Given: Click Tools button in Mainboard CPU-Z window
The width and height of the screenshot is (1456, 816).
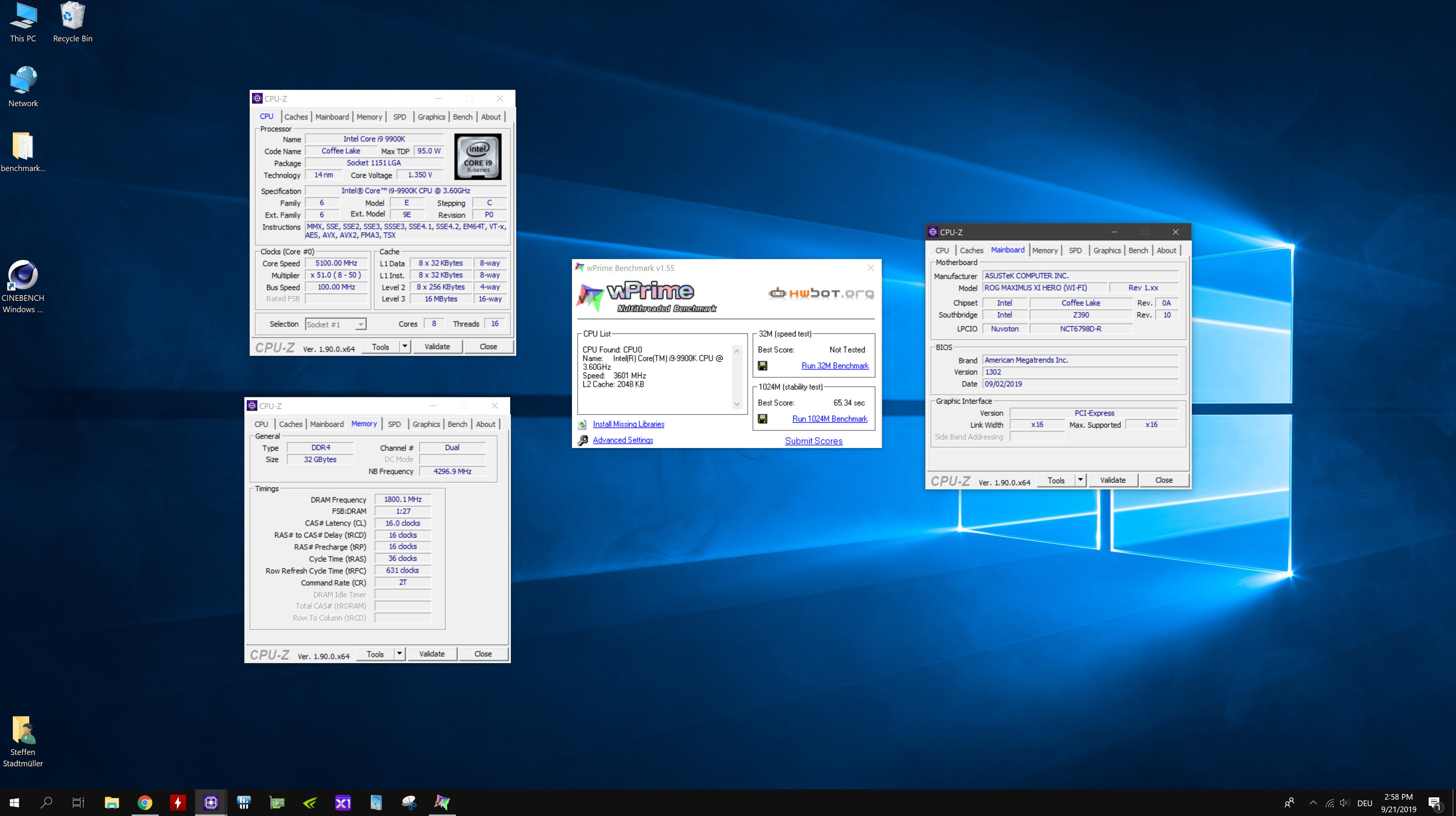Looking at the screenshot, I should pos(1056,480).
